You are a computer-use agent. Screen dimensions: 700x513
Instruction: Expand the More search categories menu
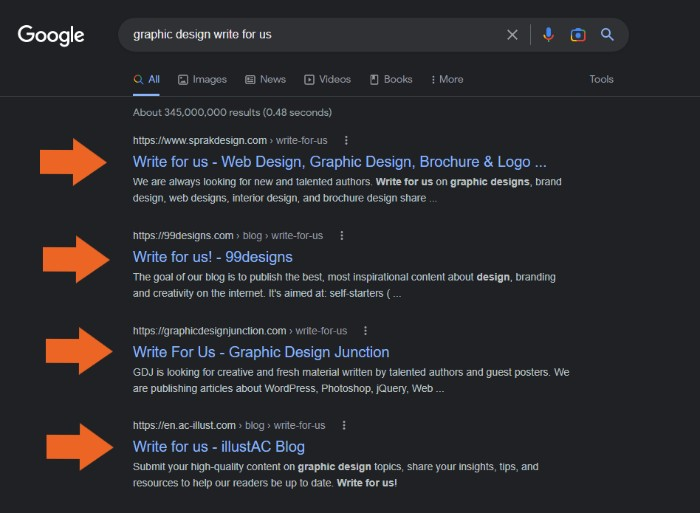point(447,79)
